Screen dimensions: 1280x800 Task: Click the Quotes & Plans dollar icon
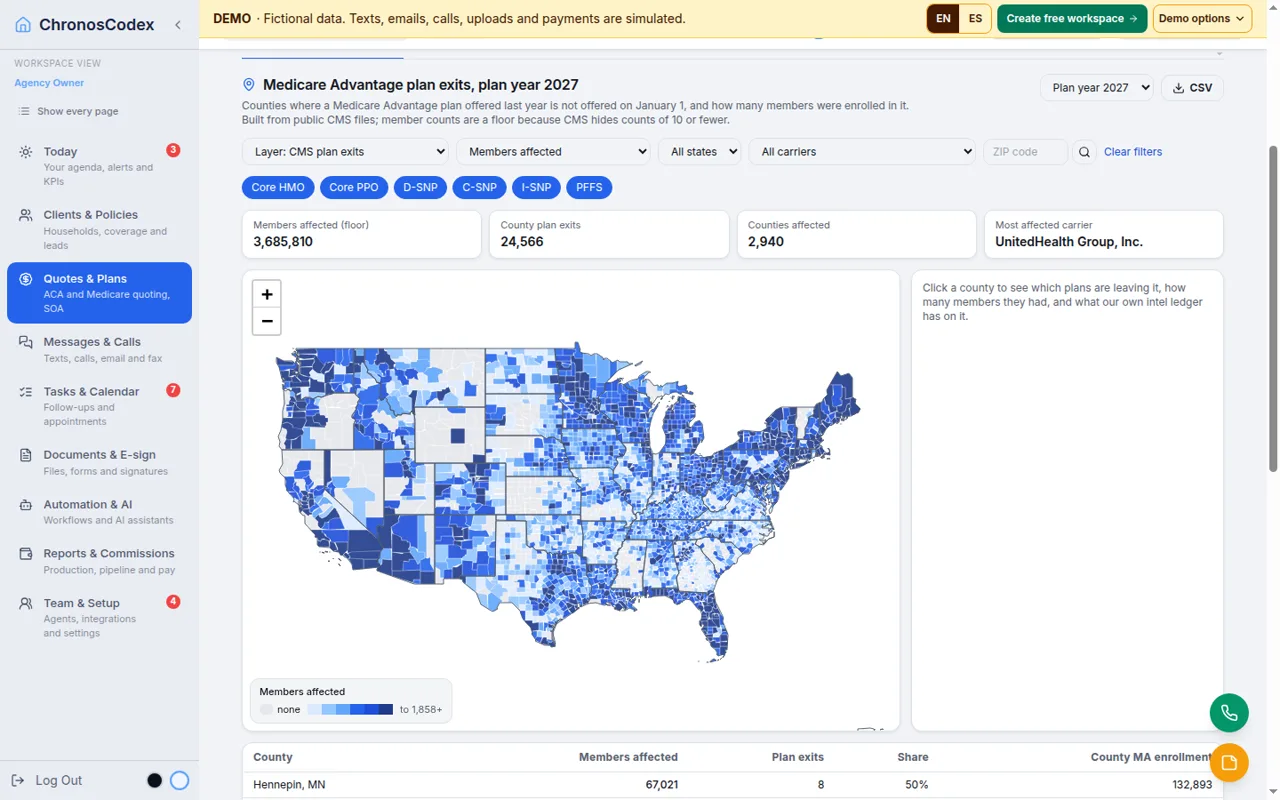click(25, 279)
